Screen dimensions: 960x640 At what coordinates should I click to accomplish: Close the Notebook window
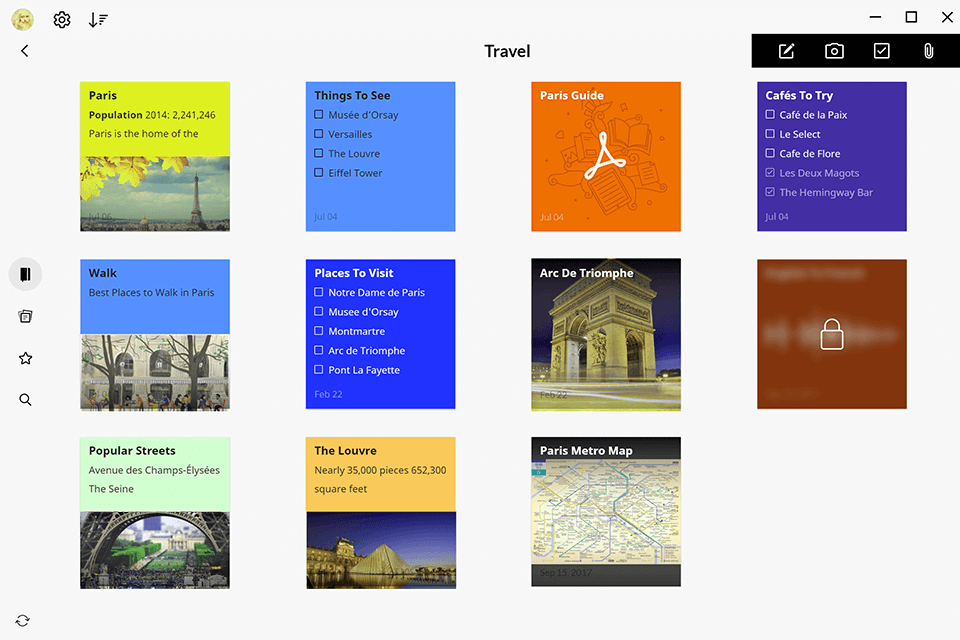[947, 17]
